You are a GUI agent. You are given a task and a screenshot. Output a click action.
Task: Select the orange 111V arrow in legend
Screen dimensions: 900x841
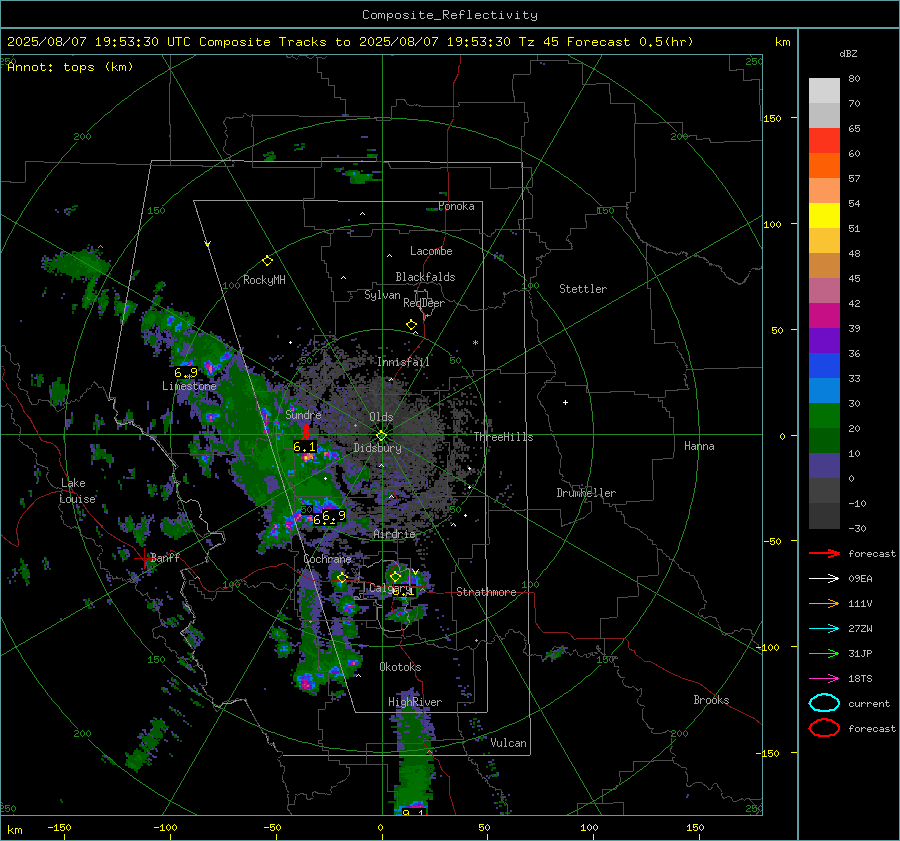click(x=824, y=603)
